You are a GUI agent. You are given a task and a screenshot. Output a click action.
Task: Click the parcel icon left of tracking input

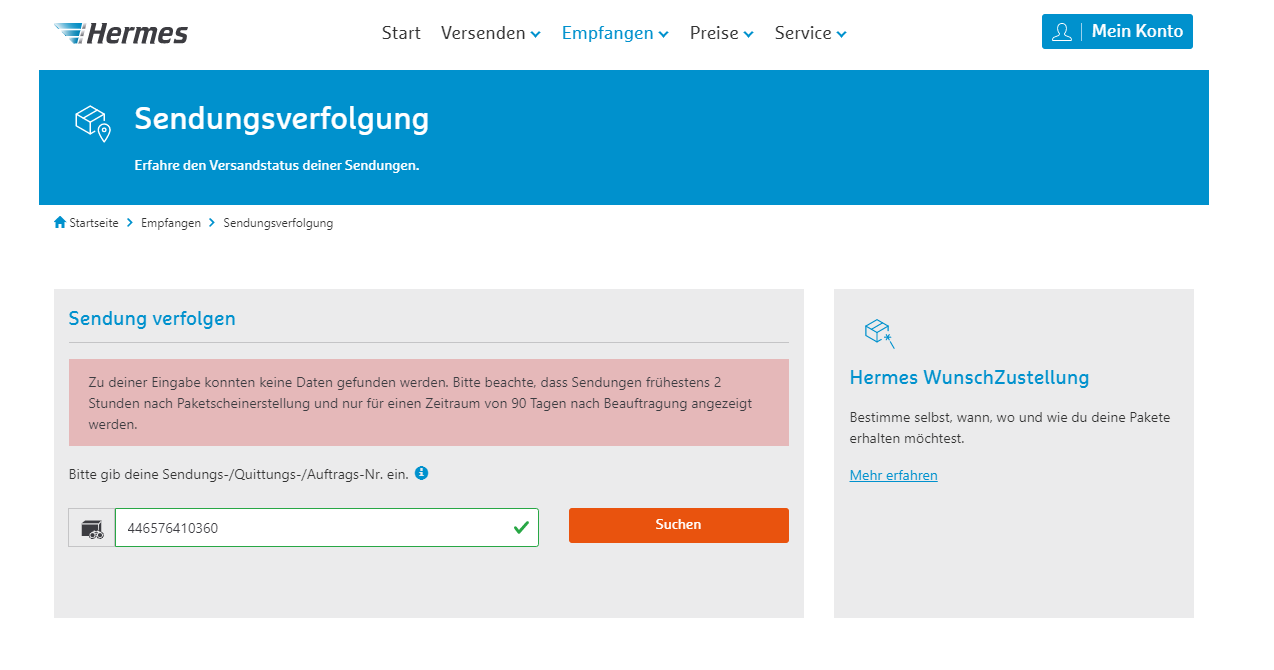click(x=92, y=528)
